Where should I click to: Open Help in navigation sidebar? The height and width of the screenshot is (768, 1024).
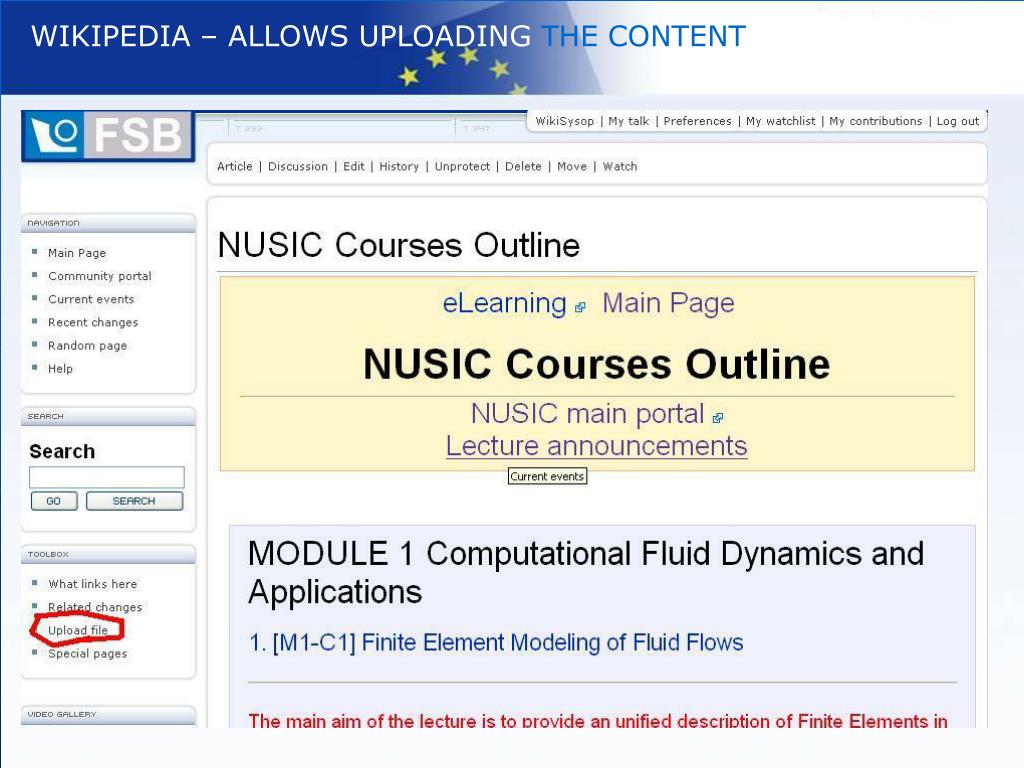pos(60,369)
